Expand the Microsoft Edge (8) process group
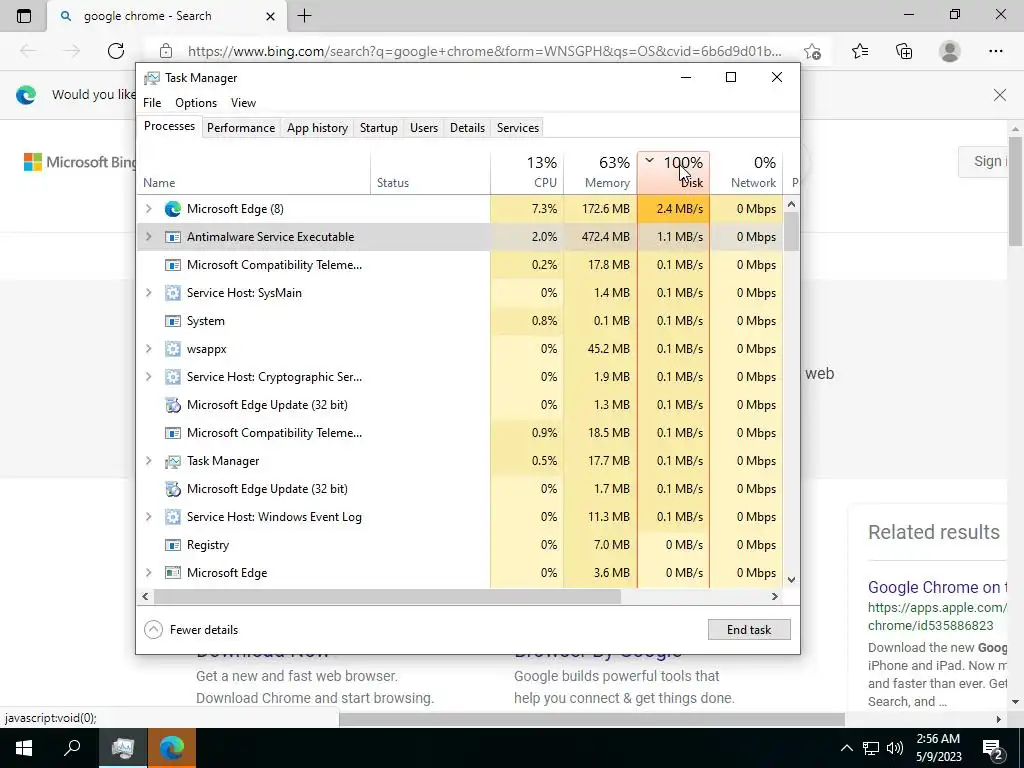Image resolution: width=1024 pixels, height=768 pixels. 148,209
